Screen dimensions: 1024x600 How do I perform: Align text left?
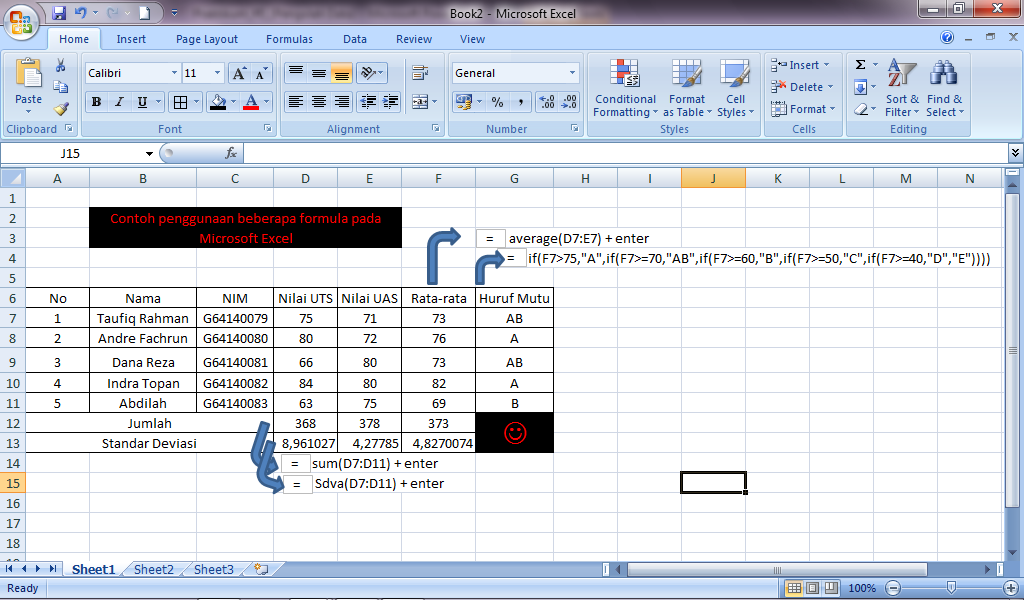tap(296, 102)
